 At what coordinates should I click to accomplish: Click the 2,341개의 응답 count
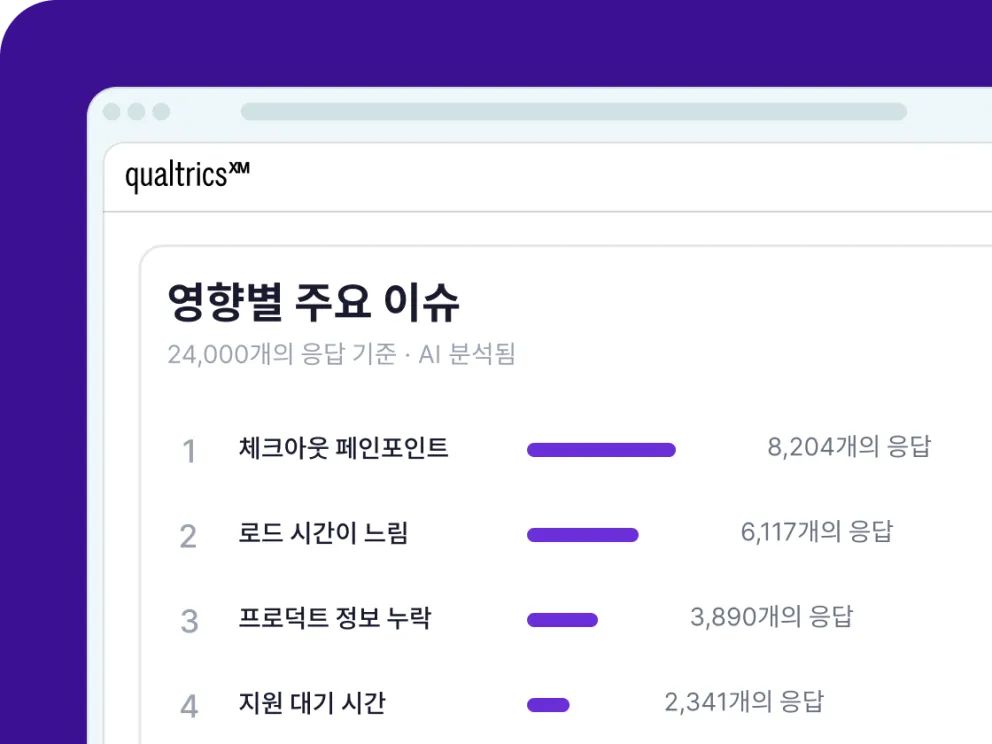744,702
